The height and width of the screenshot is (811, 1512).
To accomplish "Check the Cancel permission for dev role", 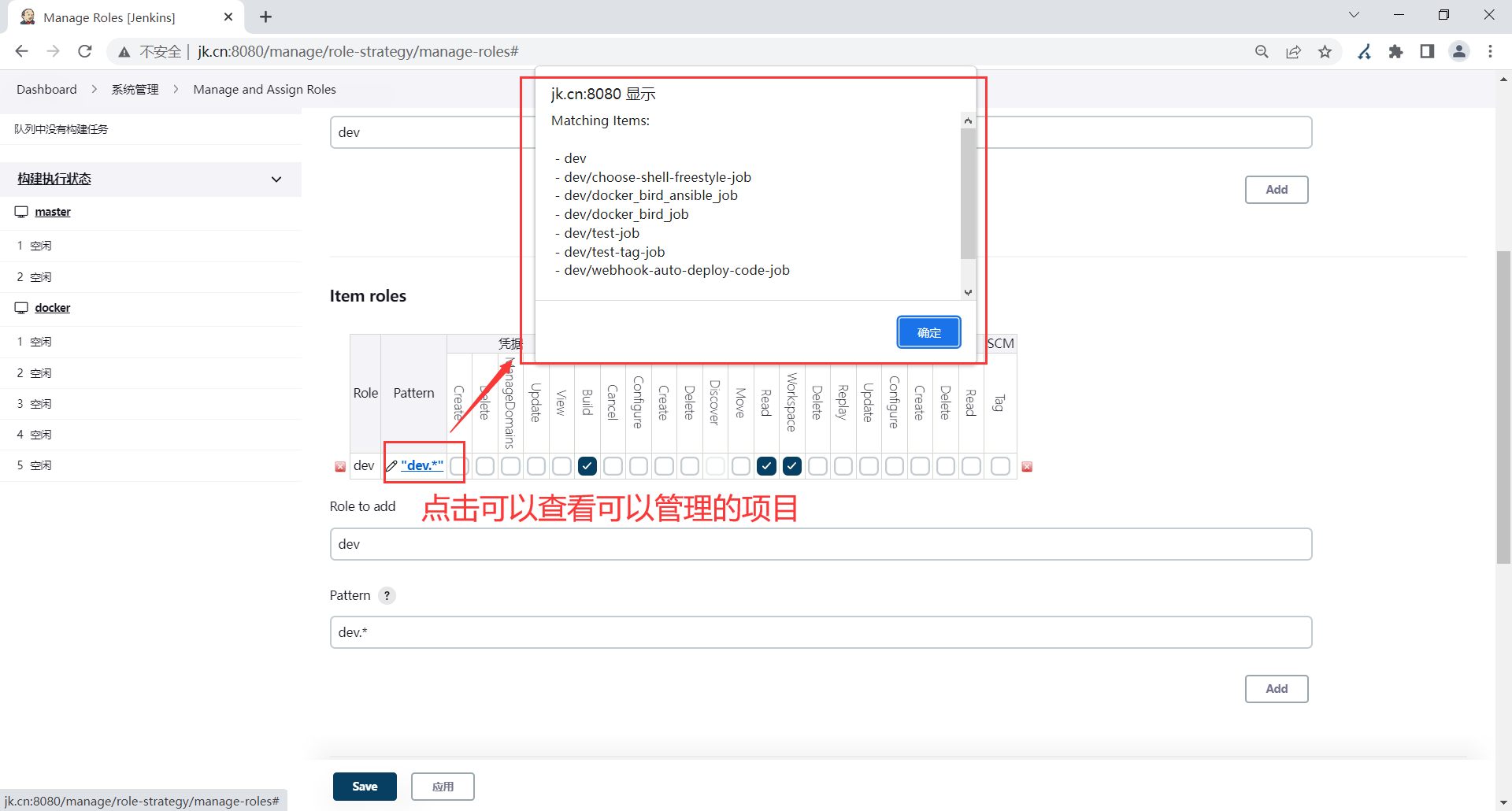I will point(613,466).
